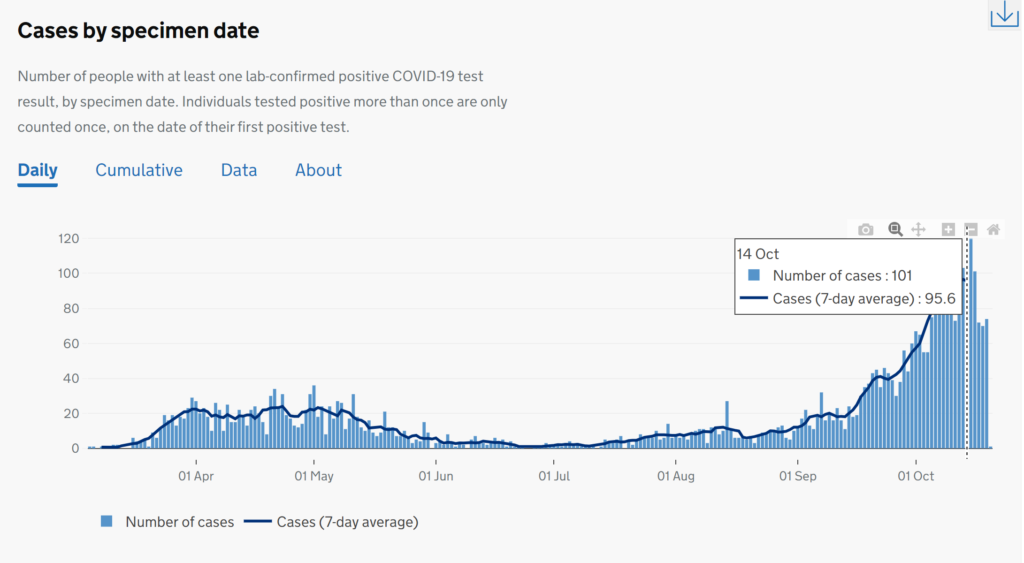This screenshot has width=1024, height=563.
Task: Click the tallest bar near mid October
Action: pyautogui.click(x=971, y=344)
